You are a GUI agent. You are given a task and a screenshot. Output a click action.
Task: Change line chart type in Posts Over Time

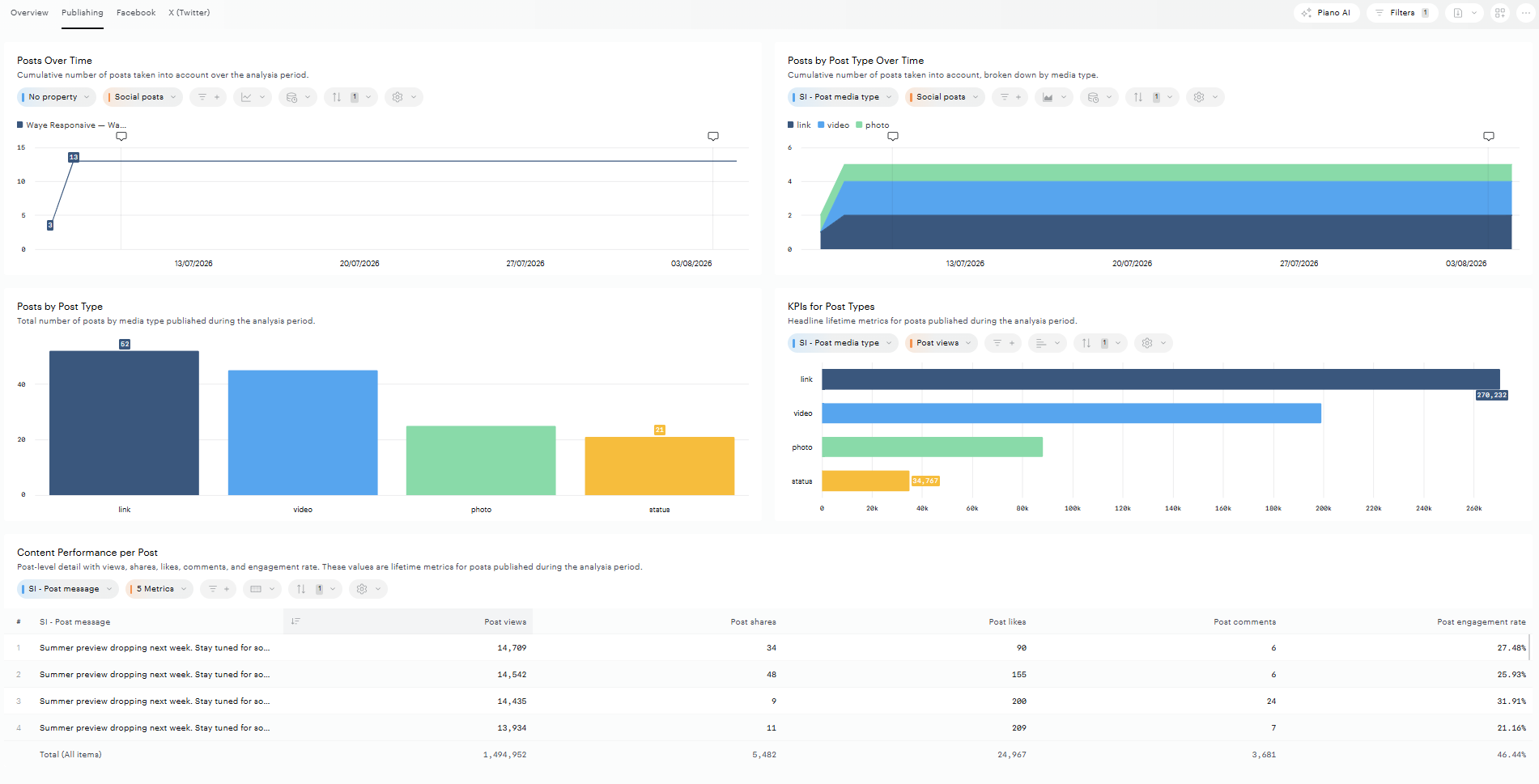[253, 97]
